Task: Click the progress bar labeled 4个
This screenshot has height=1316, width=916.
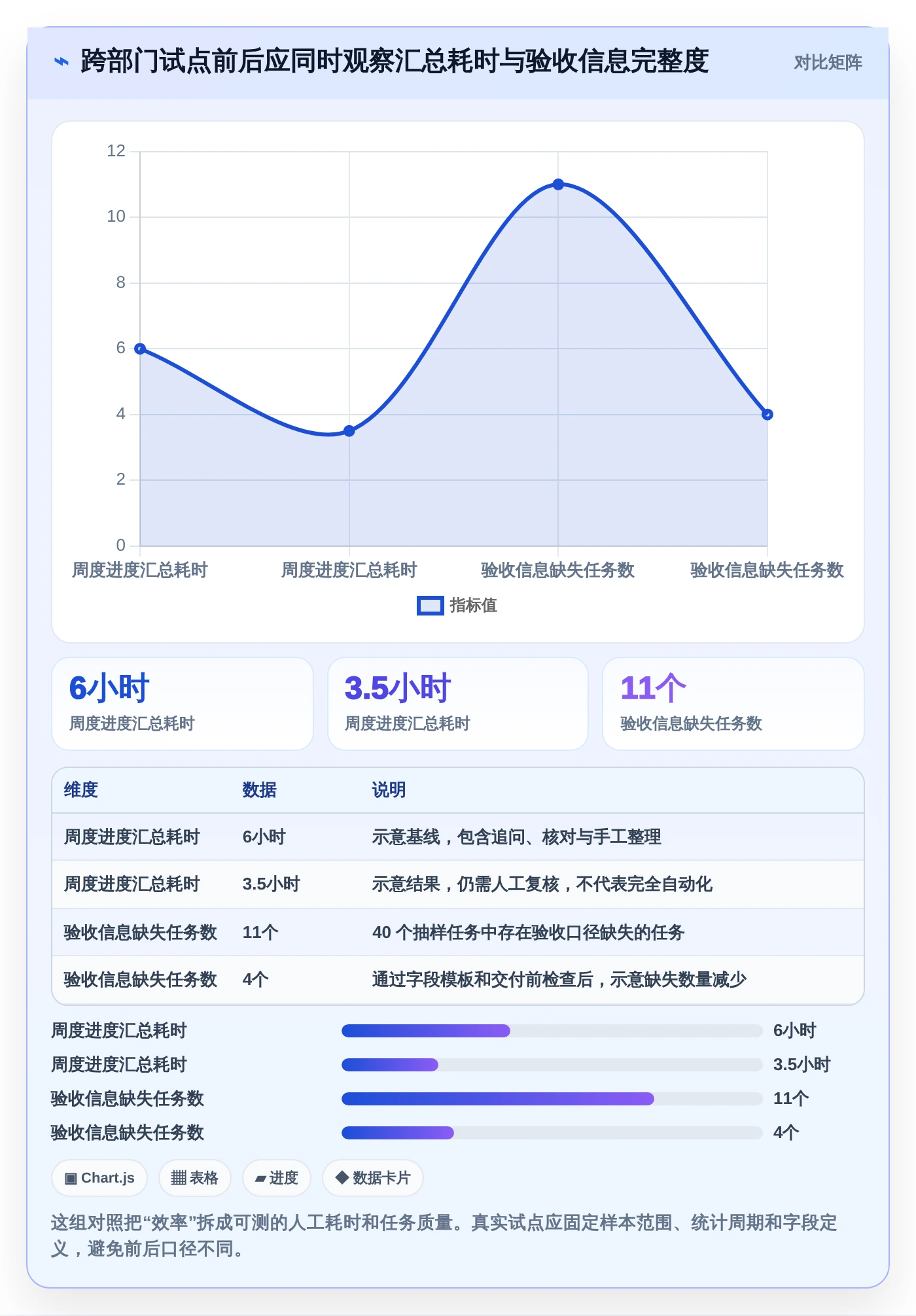Action: (x=552, y=1133)
